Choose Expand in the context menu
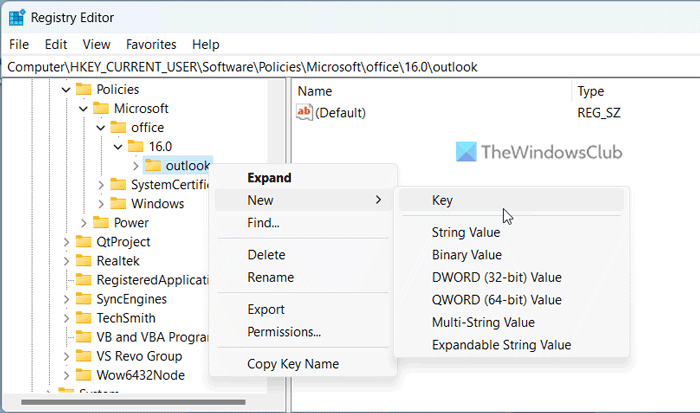This screenshot has width=700, height=413. click(303, 178)
